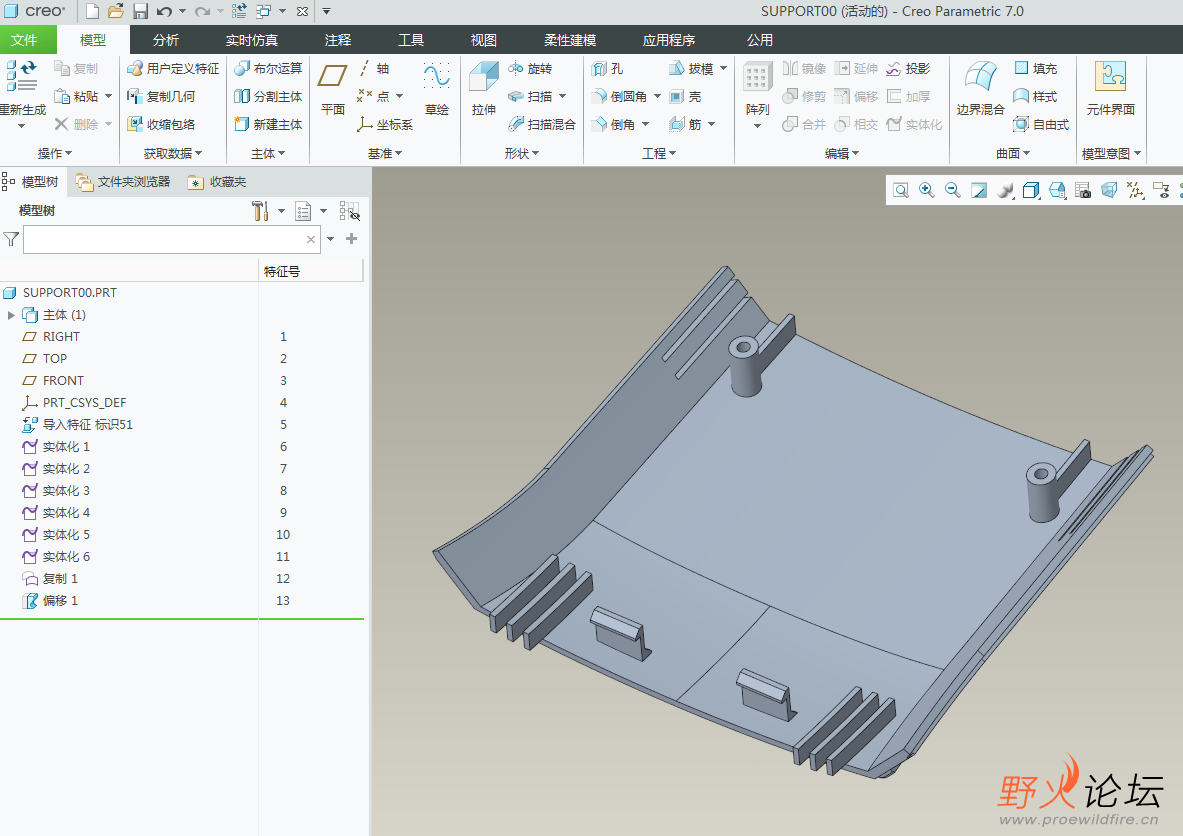The width and height of the screenshot is (1183, 836).
Task: Expand the 曲面 group dropdown
Action: pos(1012,154)
